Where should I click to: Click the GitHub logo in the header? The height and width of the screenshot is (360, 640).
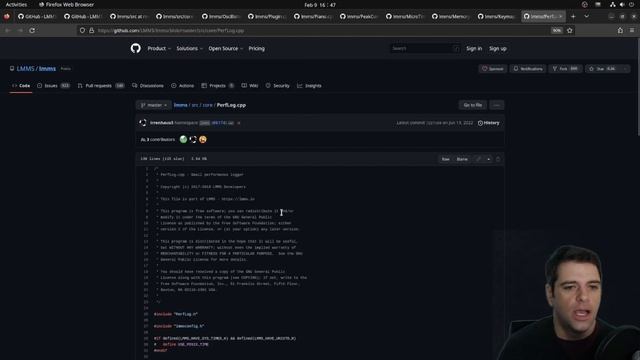(x=136, y=48)
